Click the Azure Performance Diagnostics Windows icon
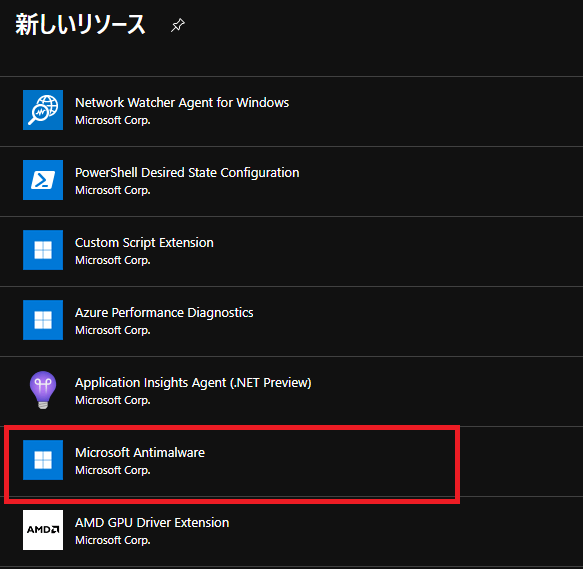Screen dimensions: 583x569 pyautogui.click(x=43, y=320)
